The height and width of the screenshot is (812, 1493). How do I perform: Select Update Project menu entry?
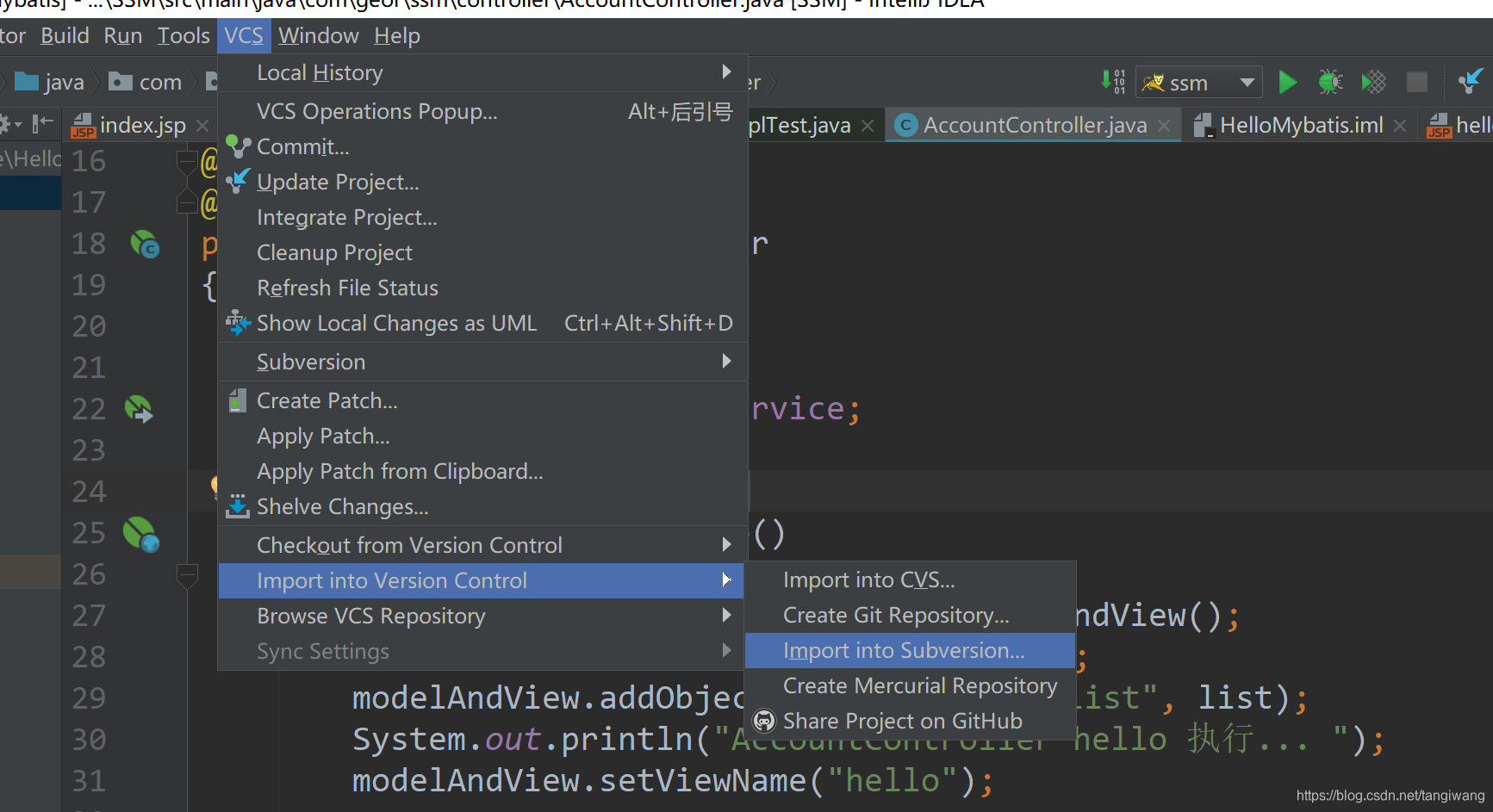click(482, 182)
